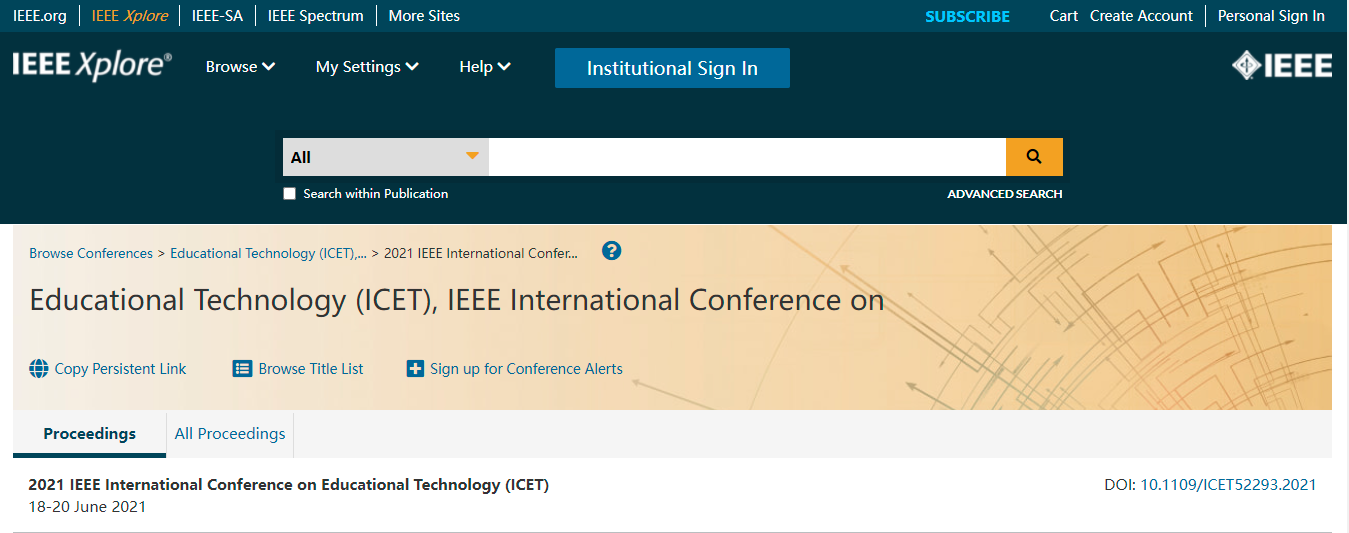Click Create Account link
Viewport: 1349px width, 533px height.
click(1141, 16)
